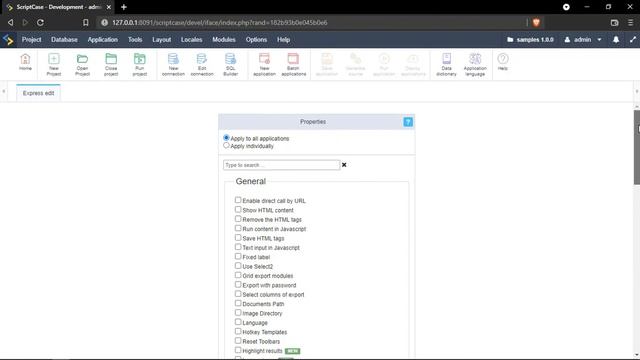The width and height of the screenshot is (640, 360).
Task: Add a New connection via toolbar
Action: point(173,64)
